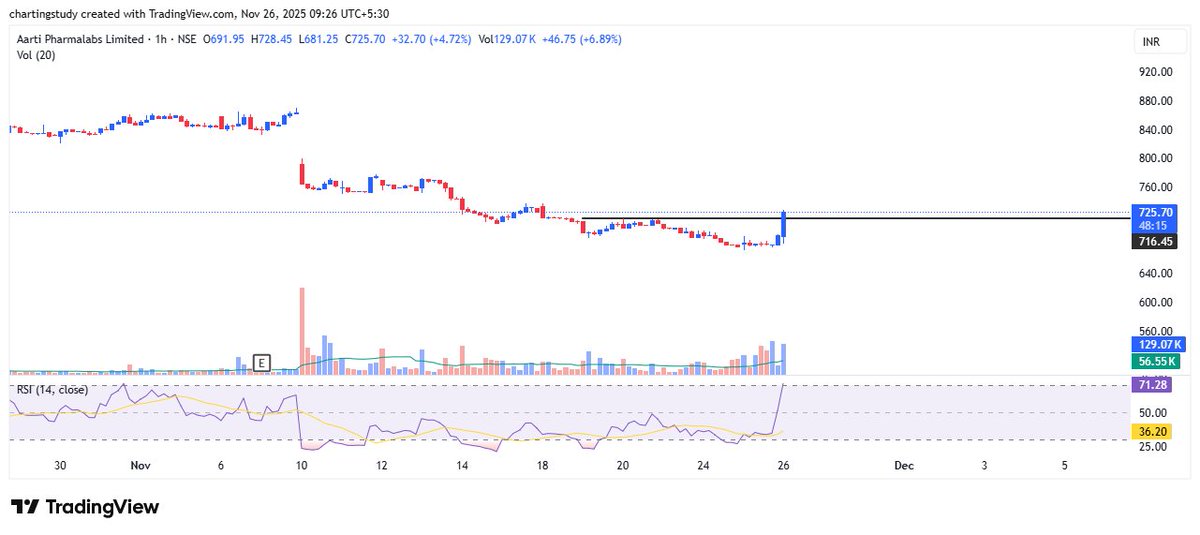Click the 56.55 K volume average label
This screenshot has height=535, width=1200.
click(x=1157, y=361)
